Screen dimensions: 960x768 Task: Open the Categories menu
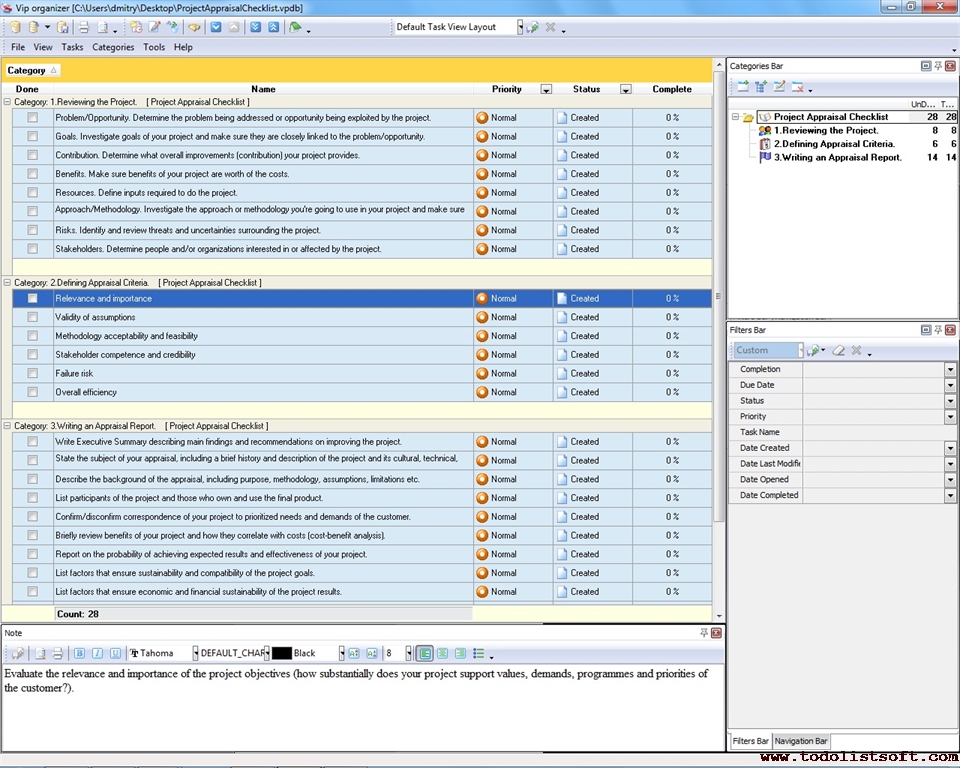pos(113,47)
